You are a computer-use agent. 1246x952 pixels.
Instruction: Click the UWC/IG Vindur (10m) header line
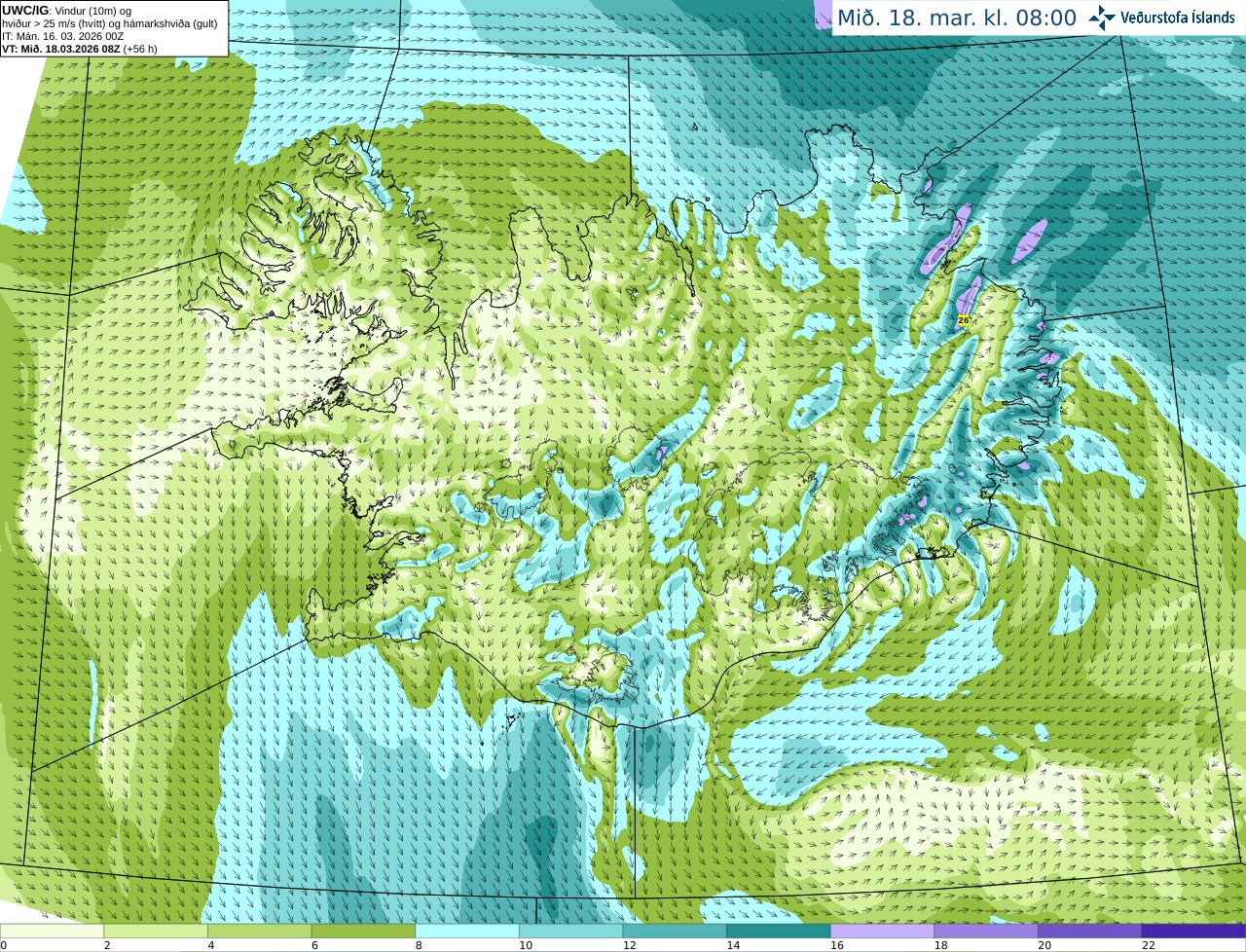[x=67, y=11]
